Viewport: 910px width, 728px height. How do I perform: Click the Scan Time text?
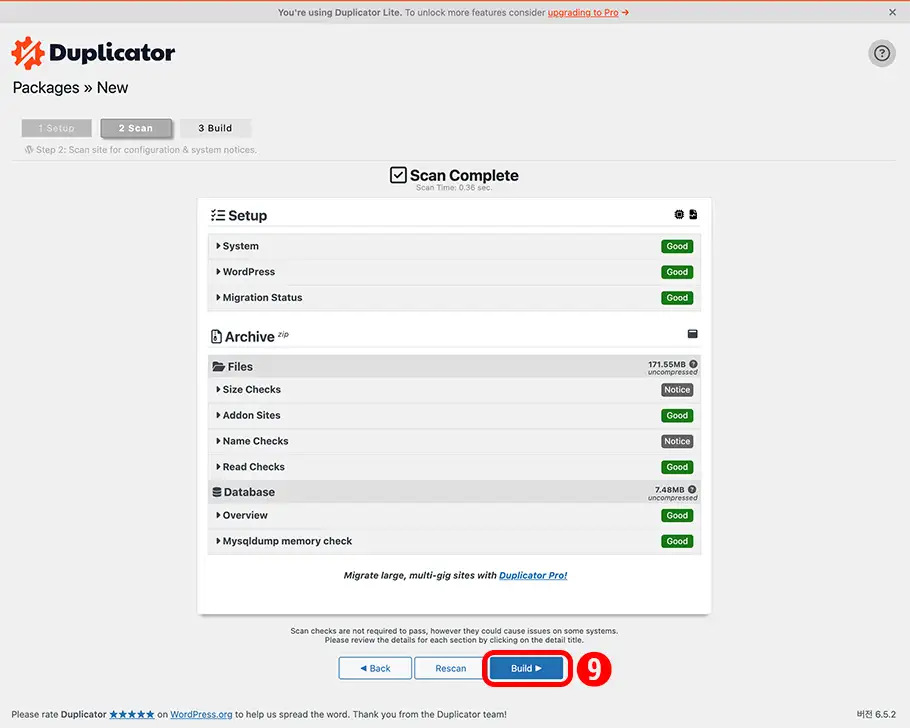[454, 188]
